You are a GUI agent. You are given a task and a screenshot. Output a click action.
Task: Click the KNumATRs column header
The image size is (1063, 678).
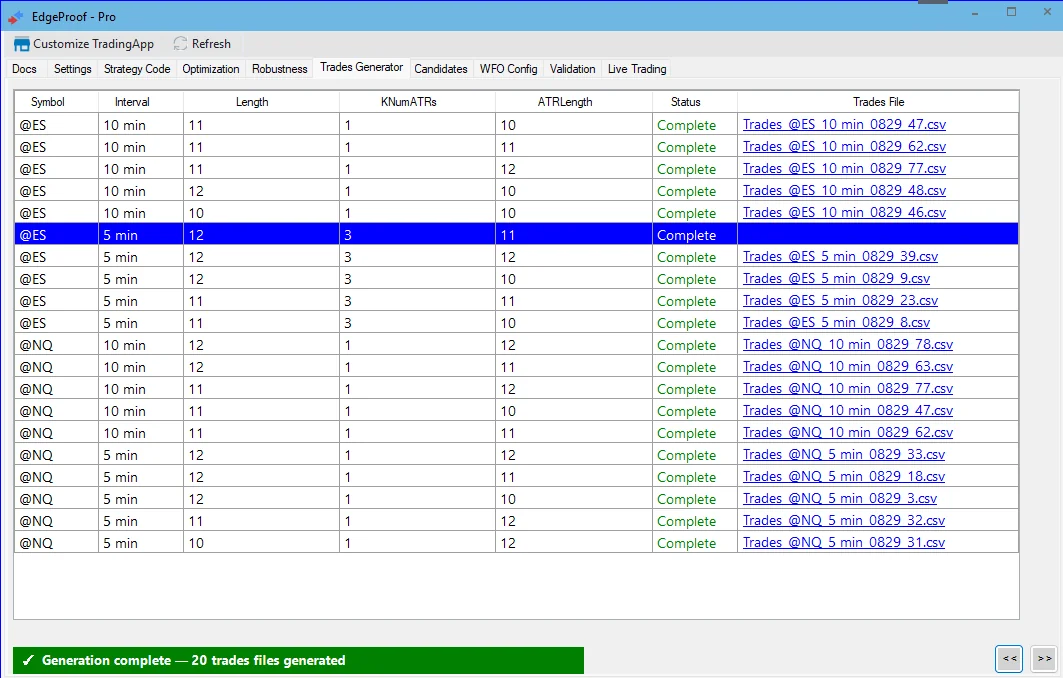(418, 102)
